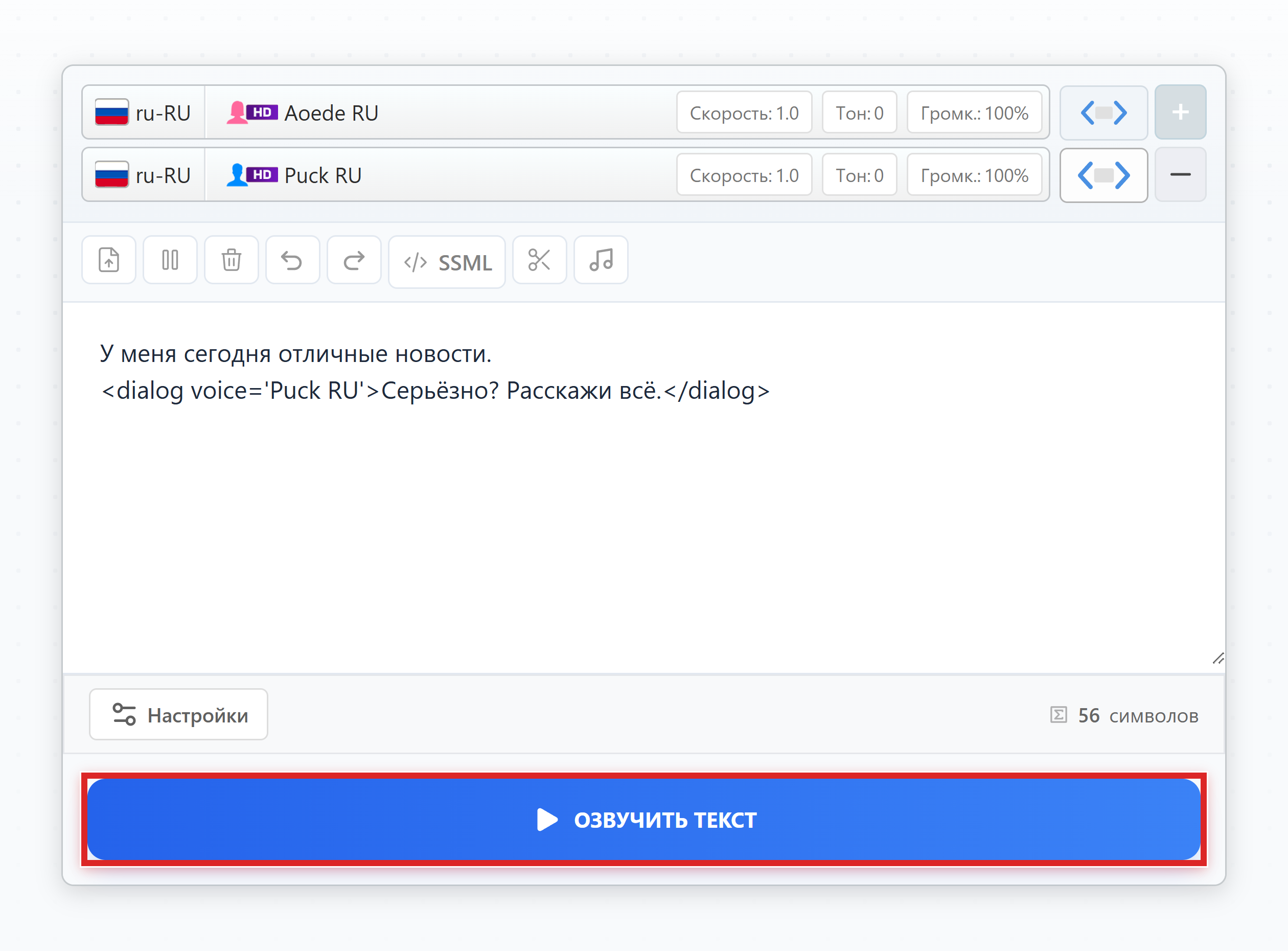Adjust the Скорость setting for Puck RU
The width and height of the screenshot is (1288, 951).
[x=744, y=175]
